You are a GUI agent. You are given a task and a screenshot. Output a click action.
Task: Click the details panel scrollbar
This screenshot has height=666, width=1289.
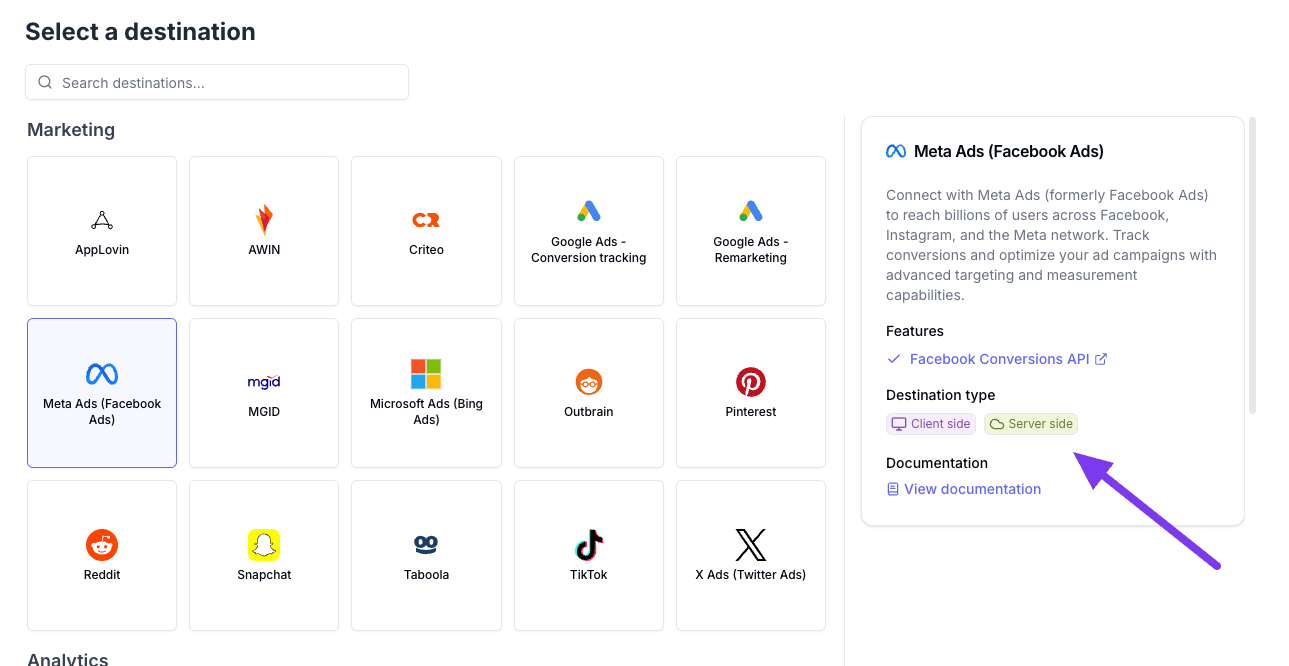click(1253, 265)
